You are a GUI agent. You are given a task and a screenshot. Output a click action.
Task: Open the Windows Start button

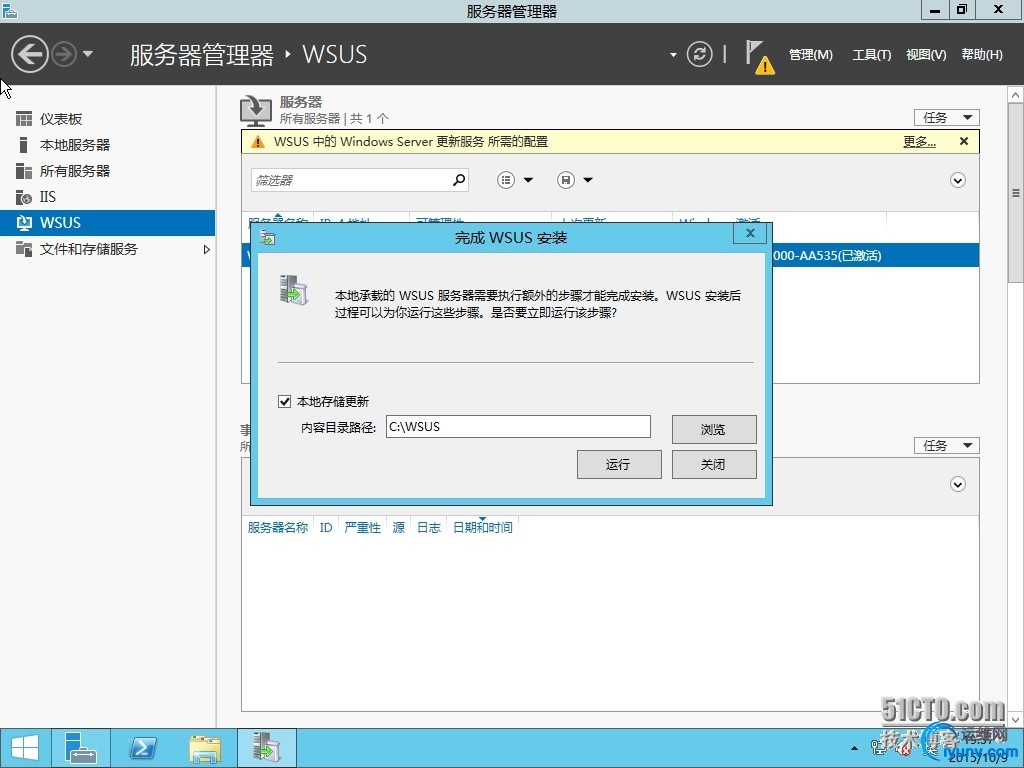25,748
